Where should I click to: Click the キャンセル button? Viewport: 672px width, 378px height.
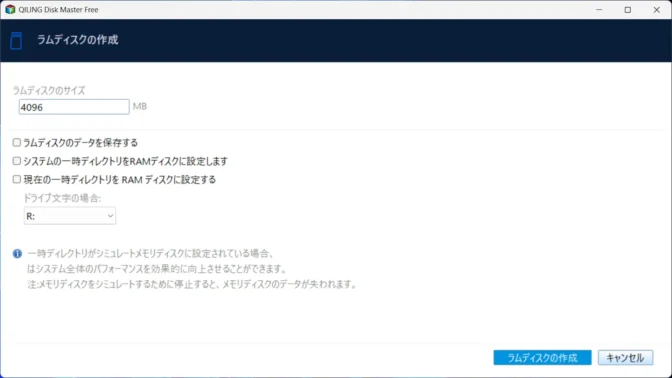(625, 358)
